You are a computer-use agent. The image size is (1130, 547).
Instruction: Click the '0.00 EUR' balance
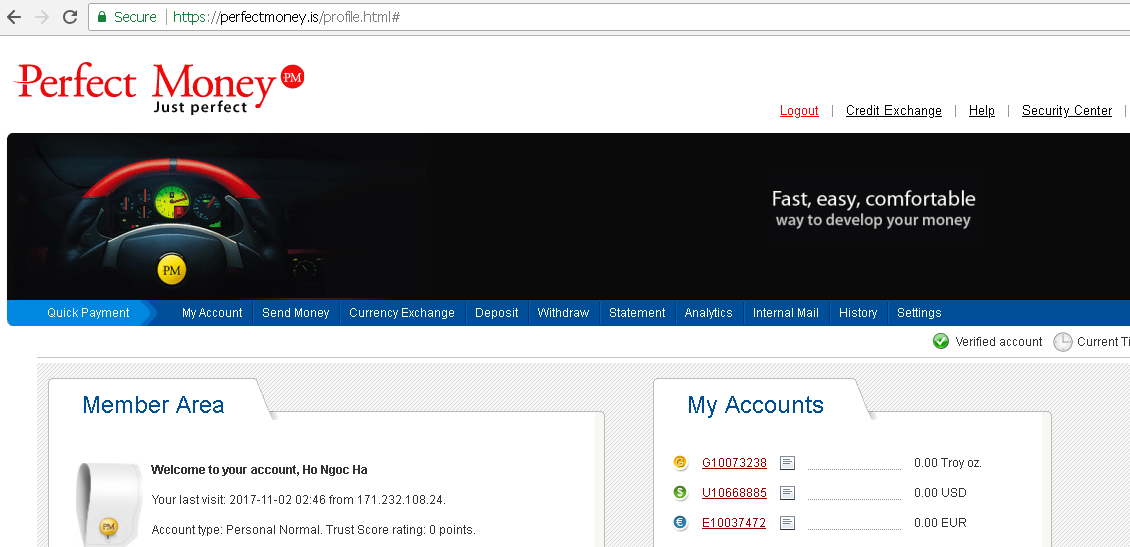pos(940,523)
